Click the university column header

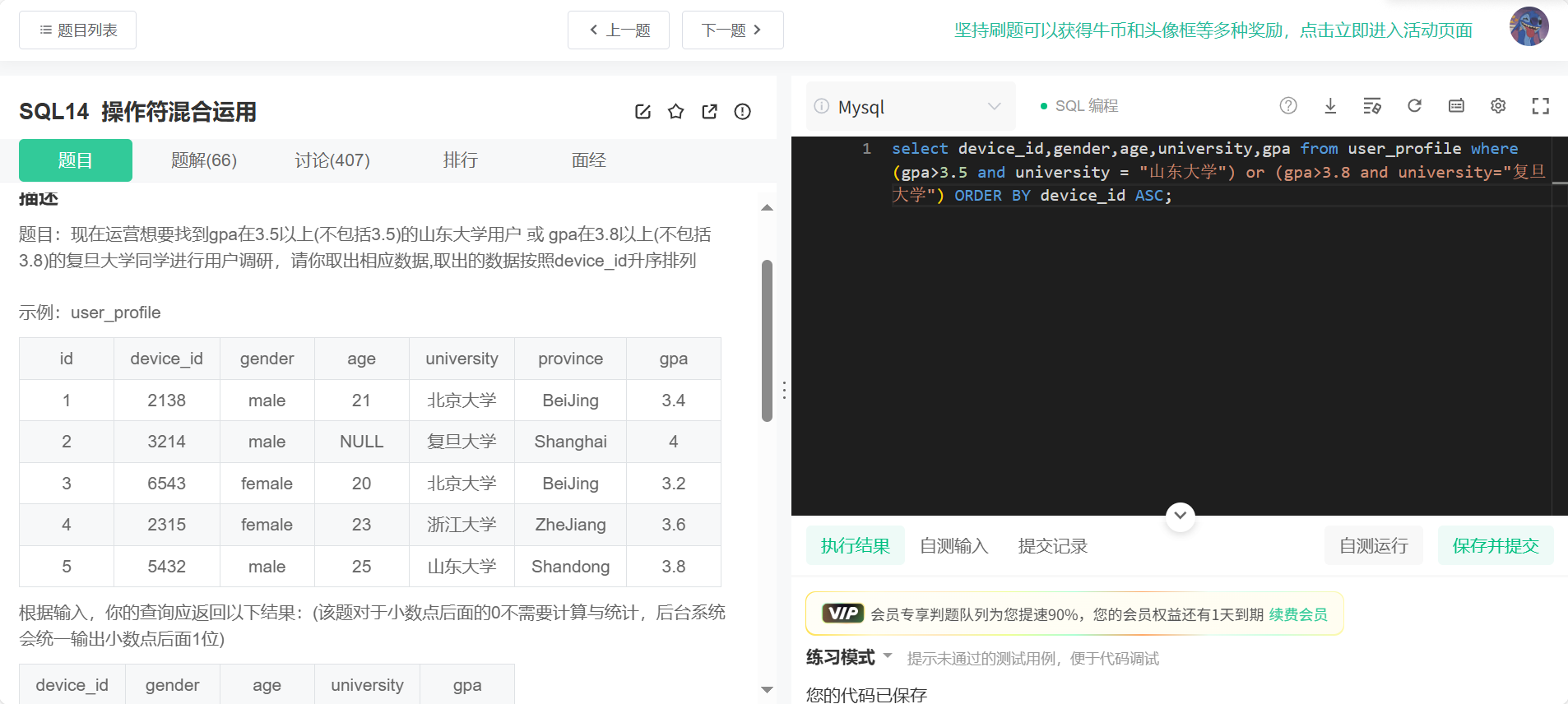click(x=462, y=359)
